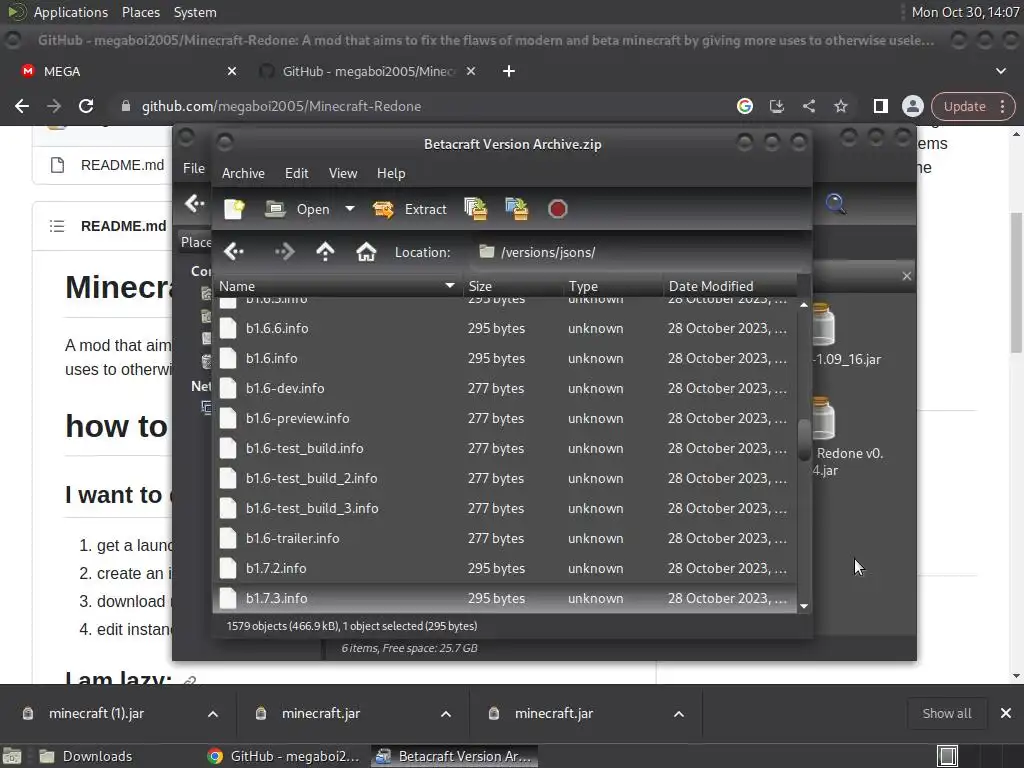The width and height of the screenshot is (1024, 768).
Task: Sort by the Name column header
Action: pyautogui.click(x=337, y=286)
